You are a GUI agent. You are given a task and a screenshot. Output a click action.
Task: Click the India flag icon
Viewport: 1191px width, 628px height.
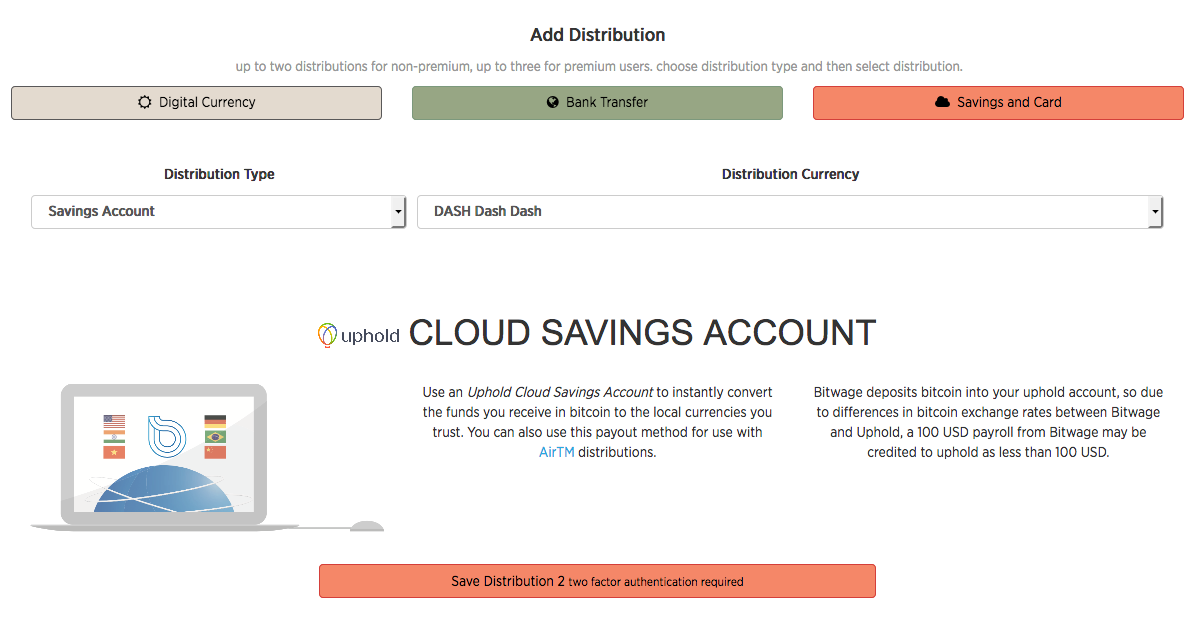coord(114,437)
